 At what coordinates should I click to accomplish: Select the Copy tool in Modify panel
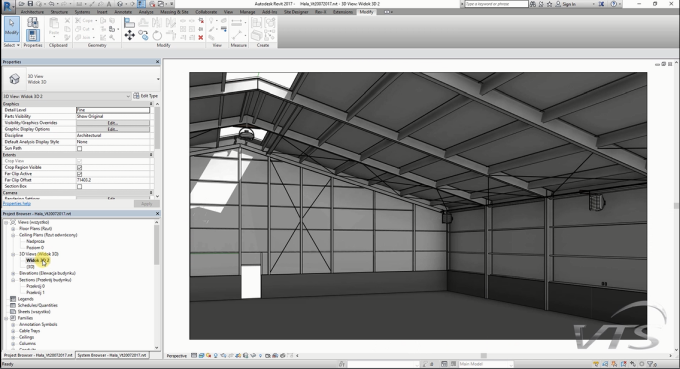point(144,36)
